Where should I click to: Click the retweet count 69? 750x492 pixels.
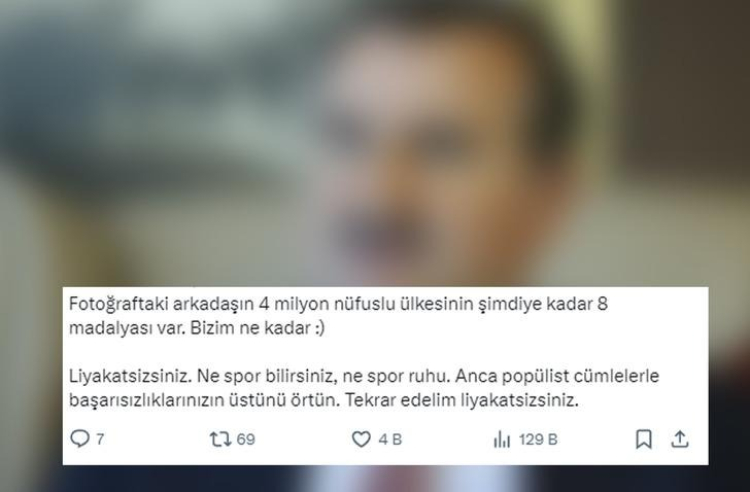pyautogui.click(x=246, y=439)
